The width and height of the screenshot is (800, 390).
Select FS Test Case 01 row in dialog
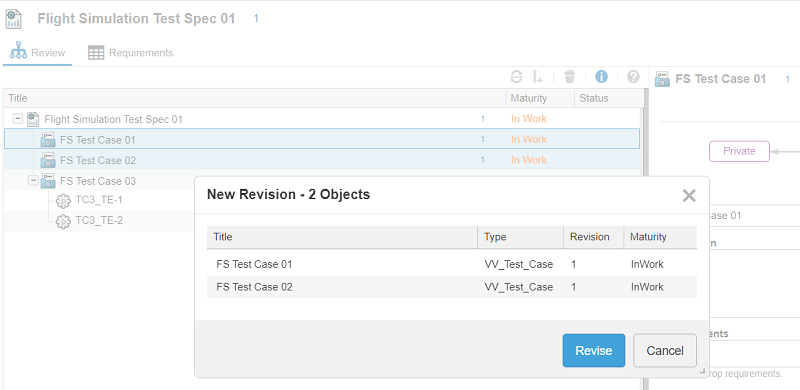click(452, 264)
